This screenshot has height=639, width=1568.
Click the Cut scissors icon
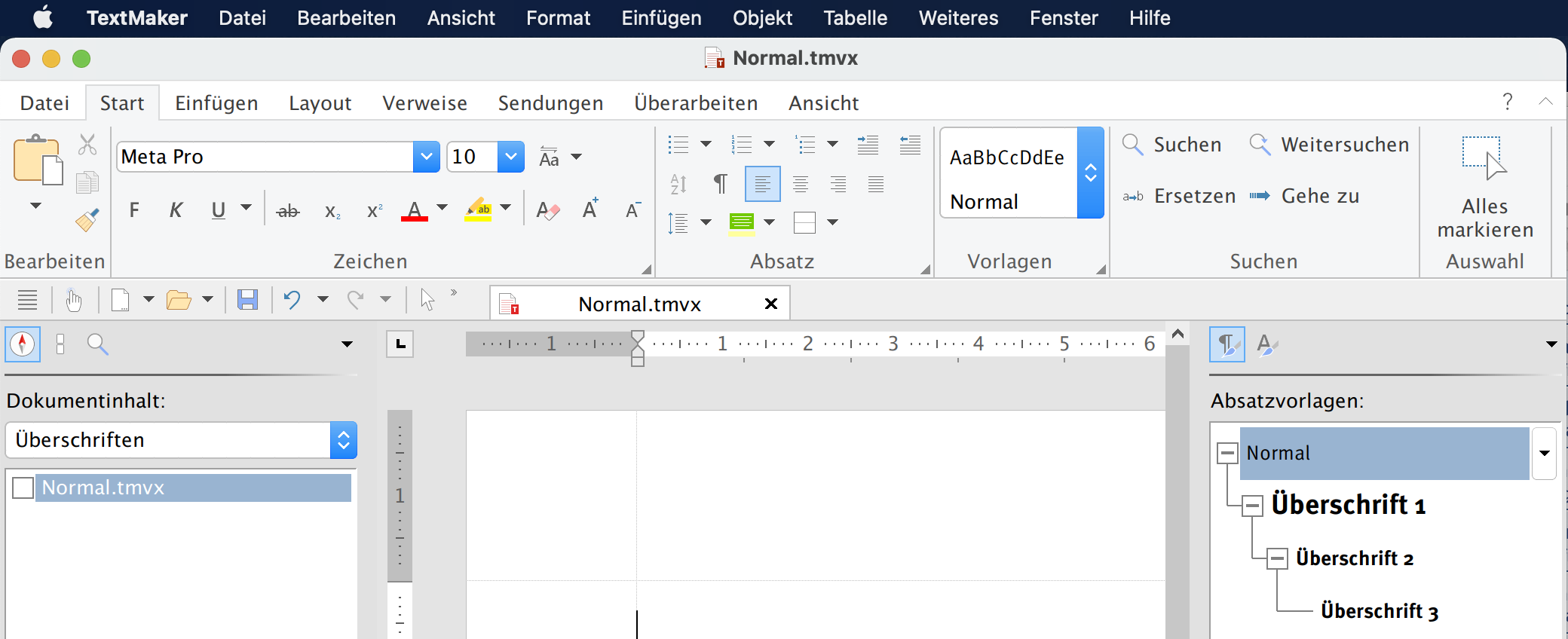pyautogui.click(x=87, y=144)
